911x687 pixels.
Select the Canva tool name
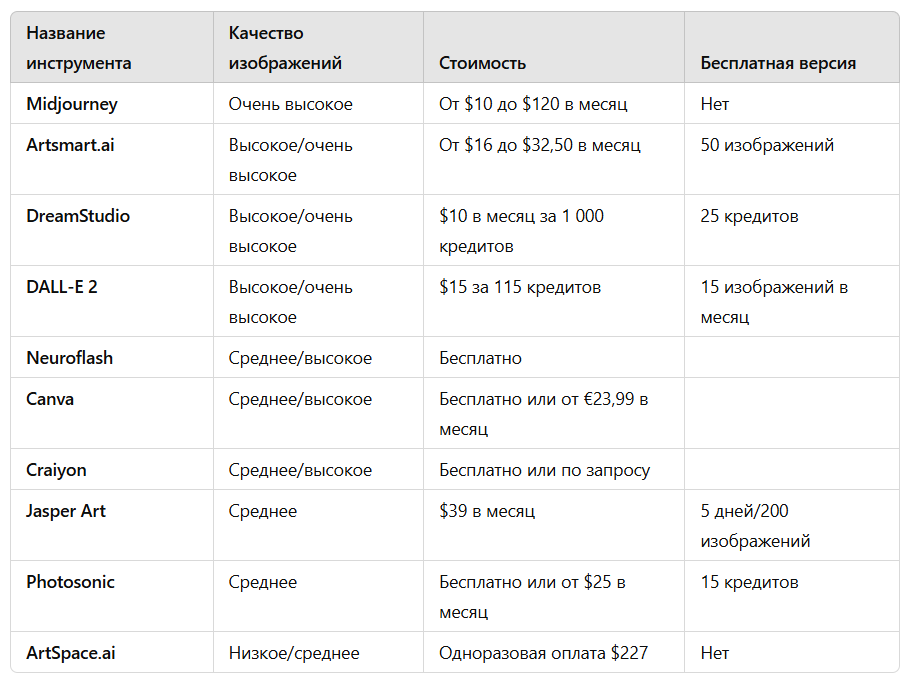point(50,399)
